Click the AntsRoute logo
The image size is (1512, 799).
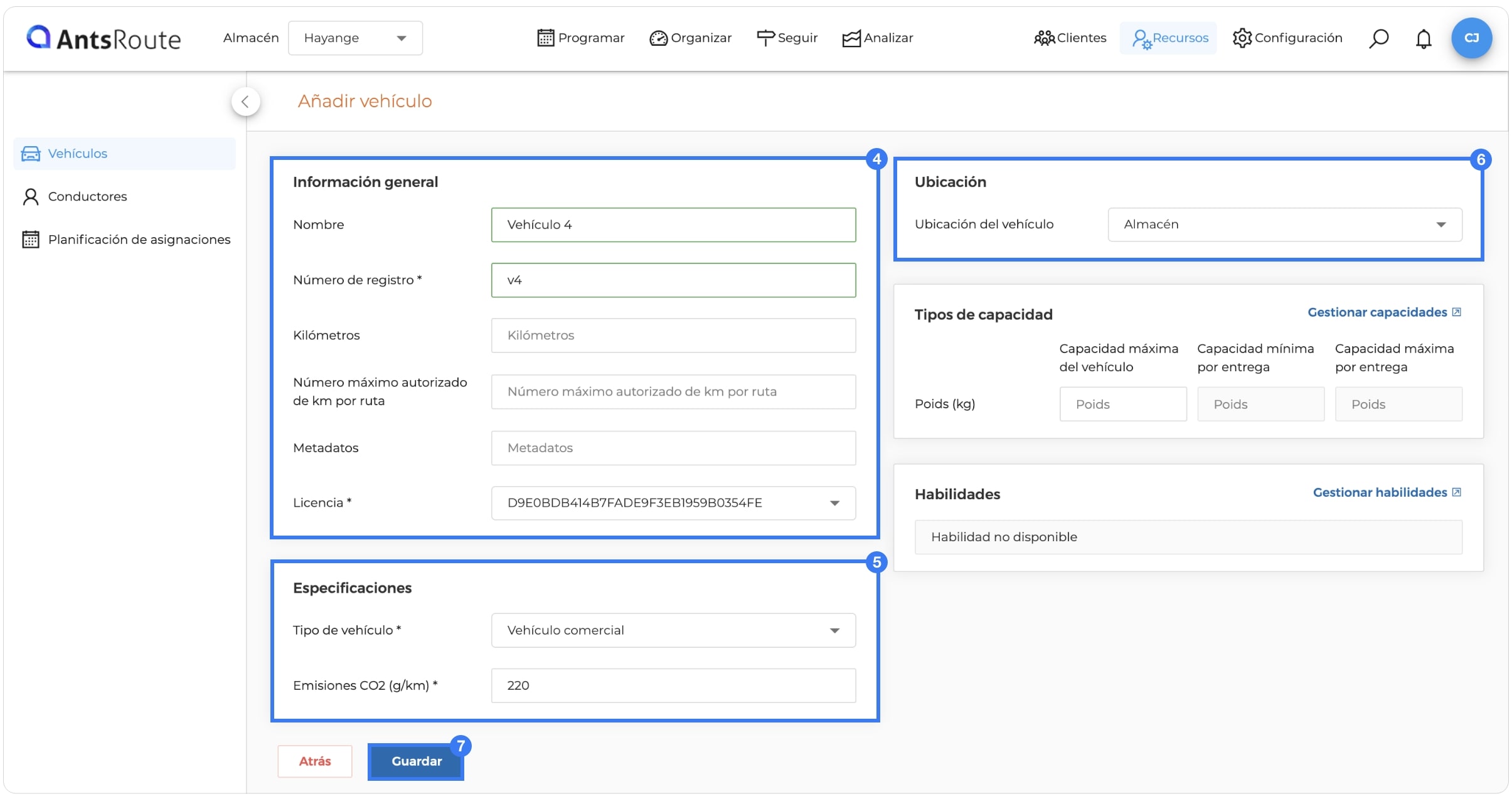tap(103, 38)
